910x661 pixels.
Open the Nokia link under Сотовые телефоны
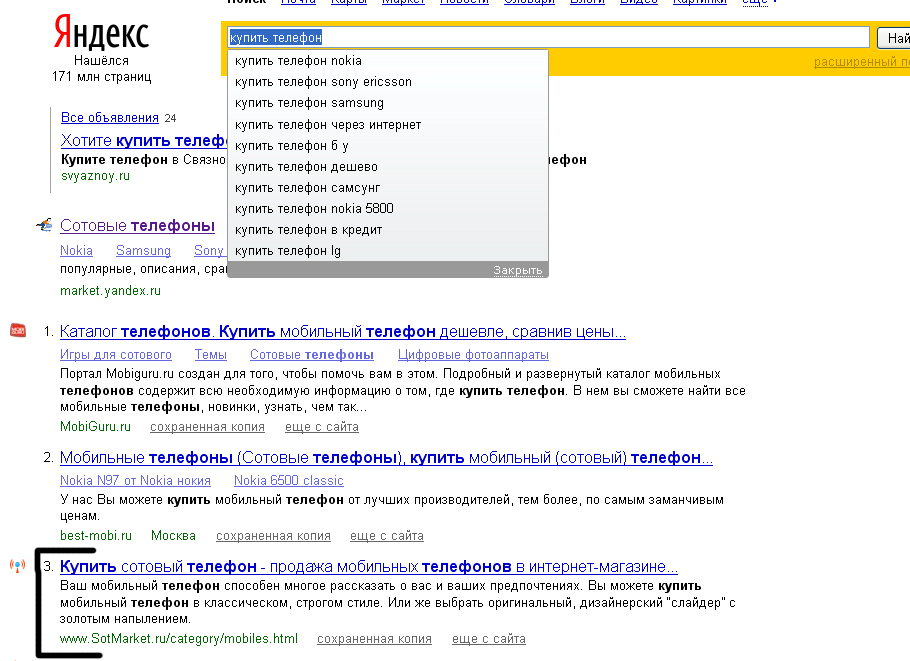pos(77,250)
